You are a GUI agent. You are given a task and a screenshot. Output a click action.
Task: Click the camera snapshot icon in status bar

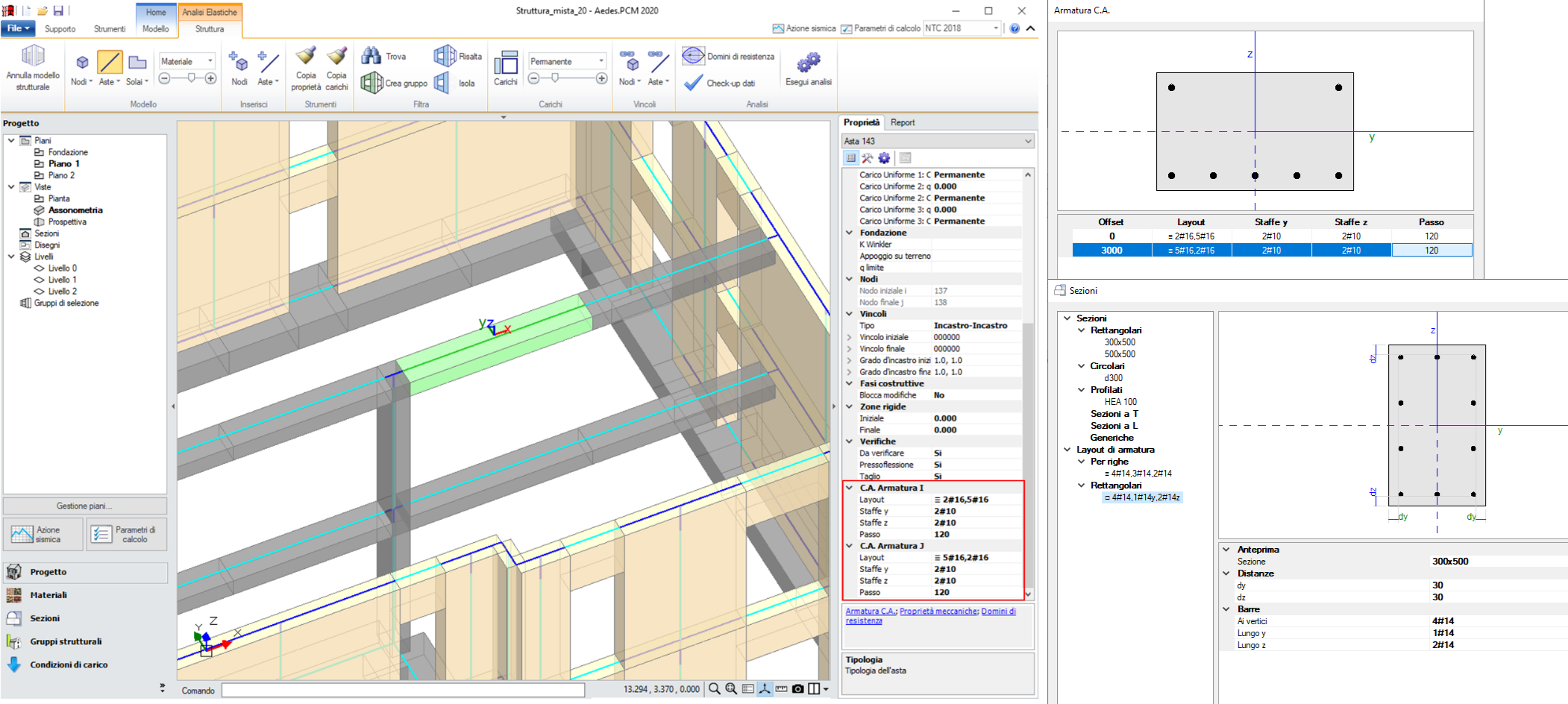point(797,689)
